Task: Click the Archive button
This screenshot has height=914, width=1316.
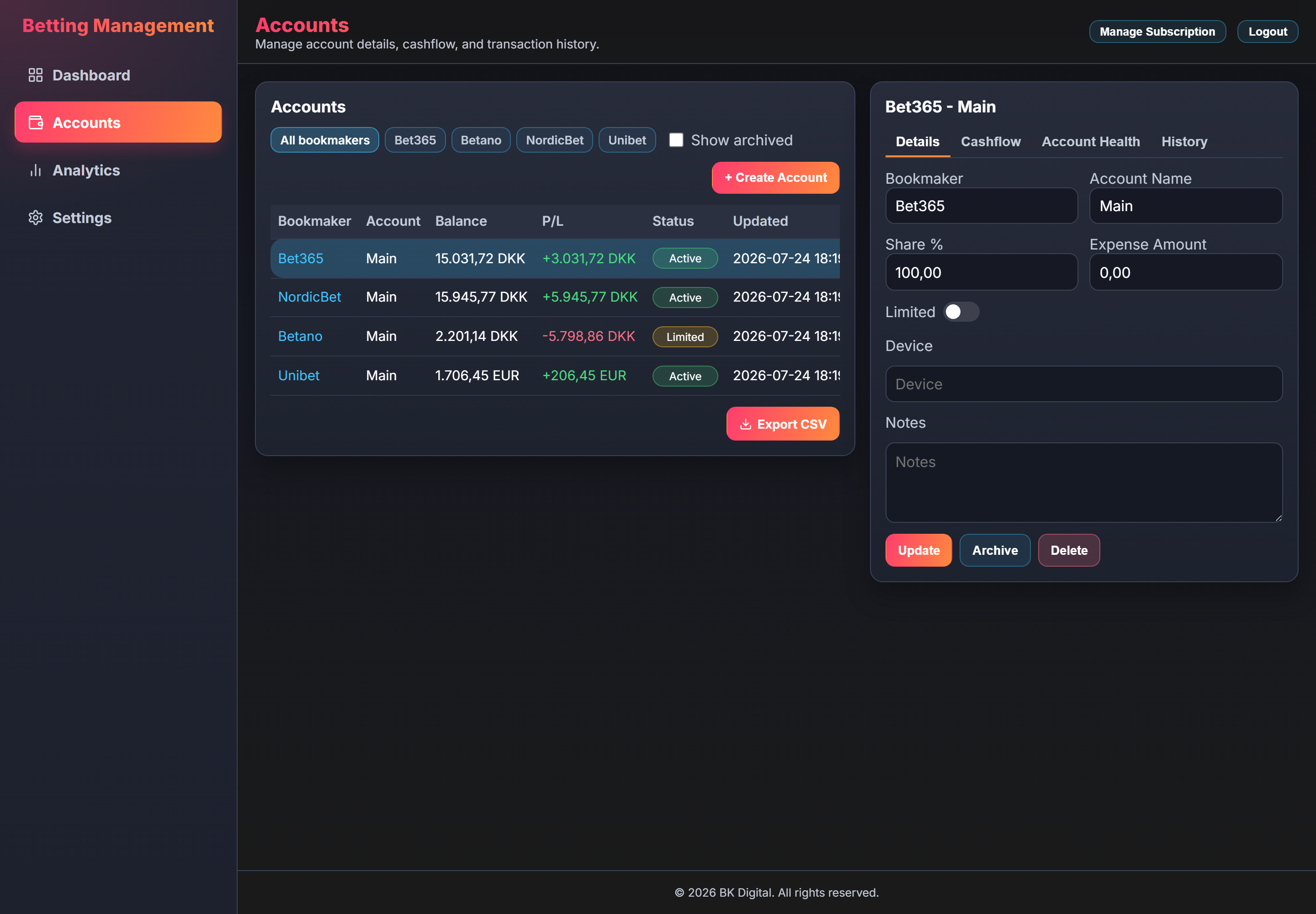Action: [994, 550]
